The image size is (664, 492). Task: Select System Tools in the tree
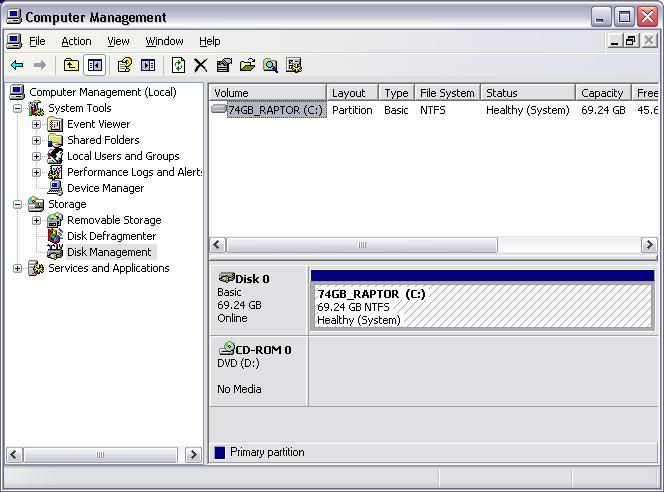coord(80,108)
